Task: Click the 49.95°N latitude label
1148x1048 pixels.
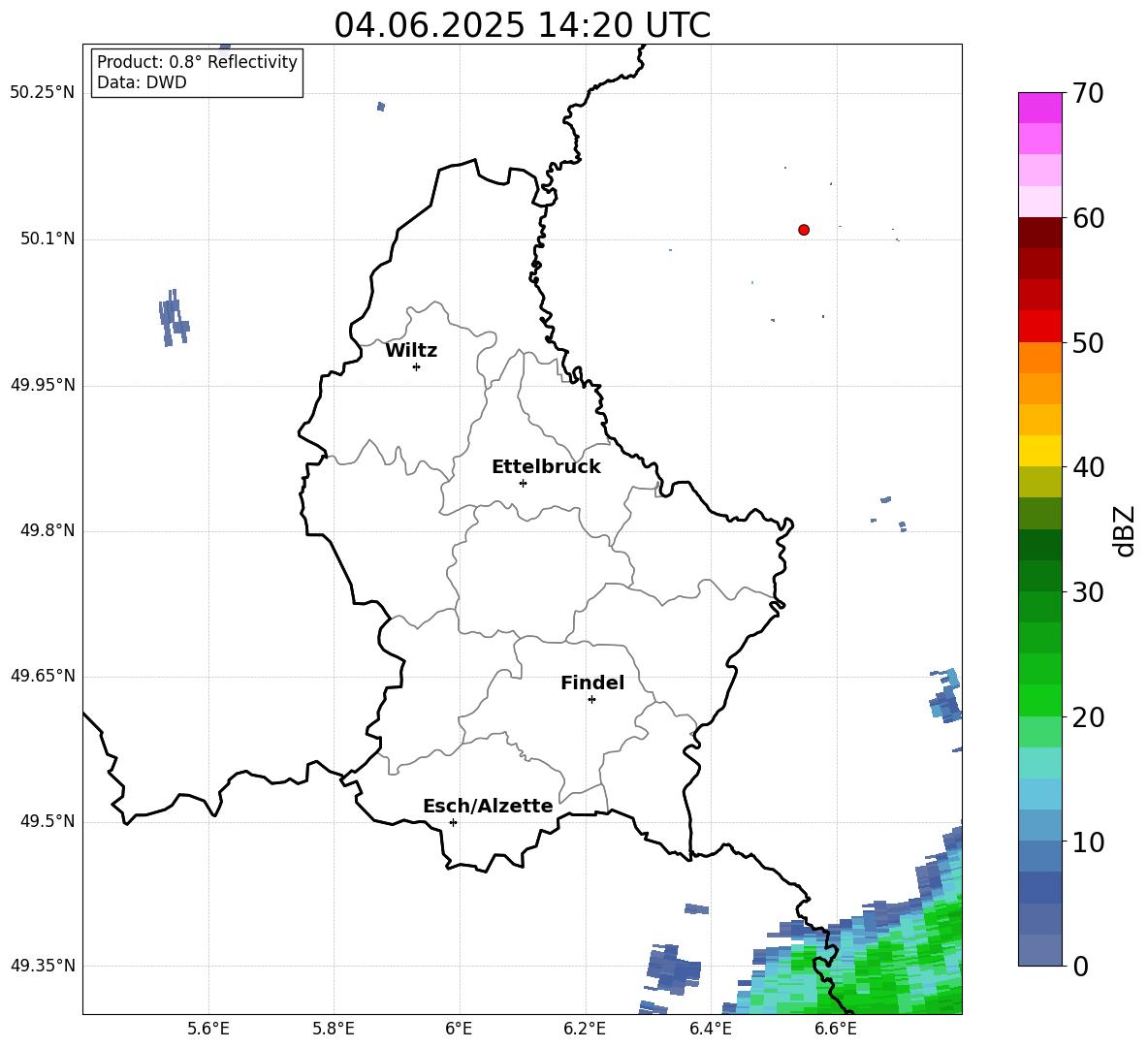Action: 43,385
